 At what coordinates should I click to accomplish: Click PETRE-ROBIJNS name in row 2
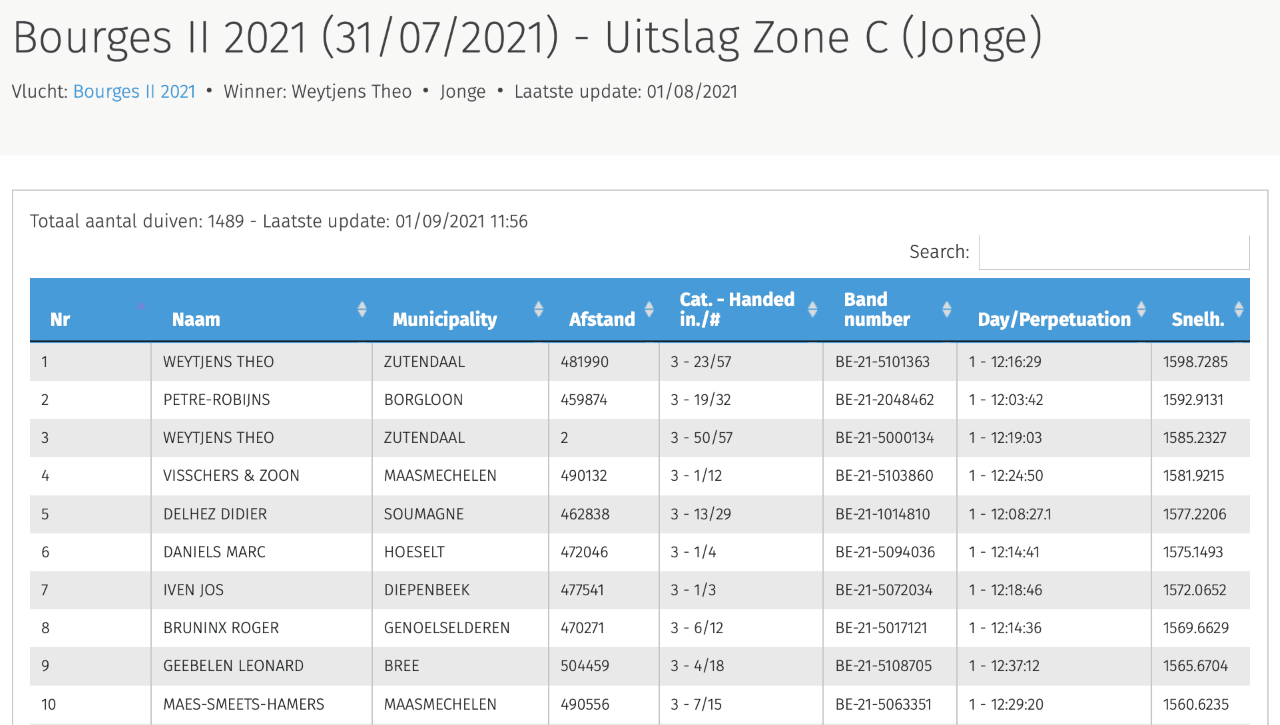coord(216,400)
